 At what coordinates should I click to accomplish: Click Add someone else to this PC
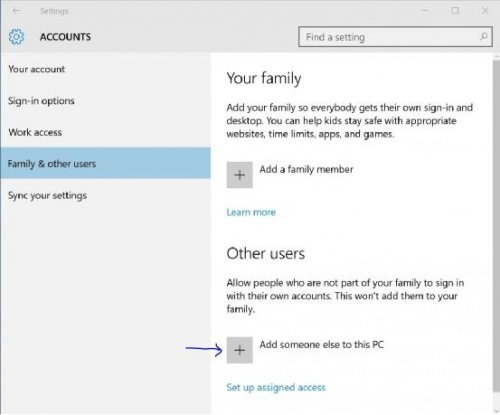(x=322, y=344)
